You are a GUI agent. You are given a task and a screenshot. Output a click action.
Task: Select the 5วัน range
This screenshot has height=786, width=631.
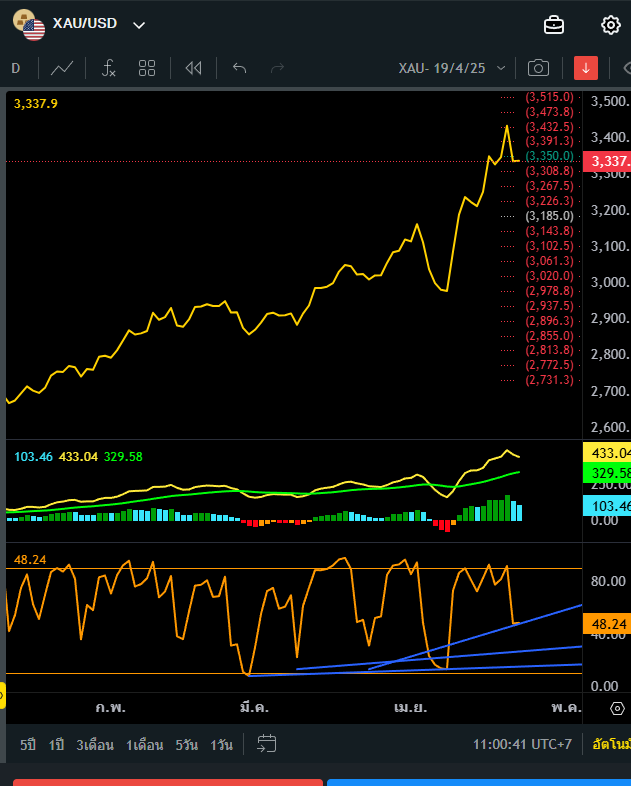click(x=186, y=745)
